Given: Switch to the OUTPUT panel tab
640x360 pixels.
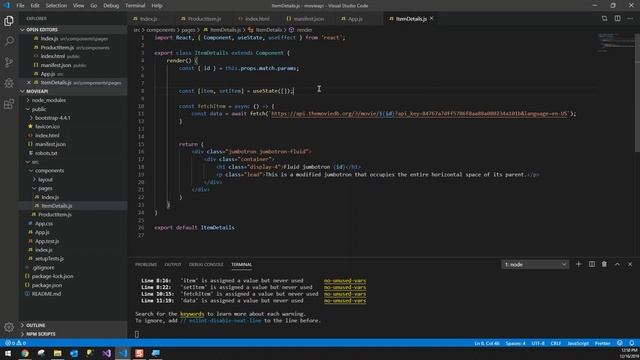Looking at the screenshot, I should point(173,264).
